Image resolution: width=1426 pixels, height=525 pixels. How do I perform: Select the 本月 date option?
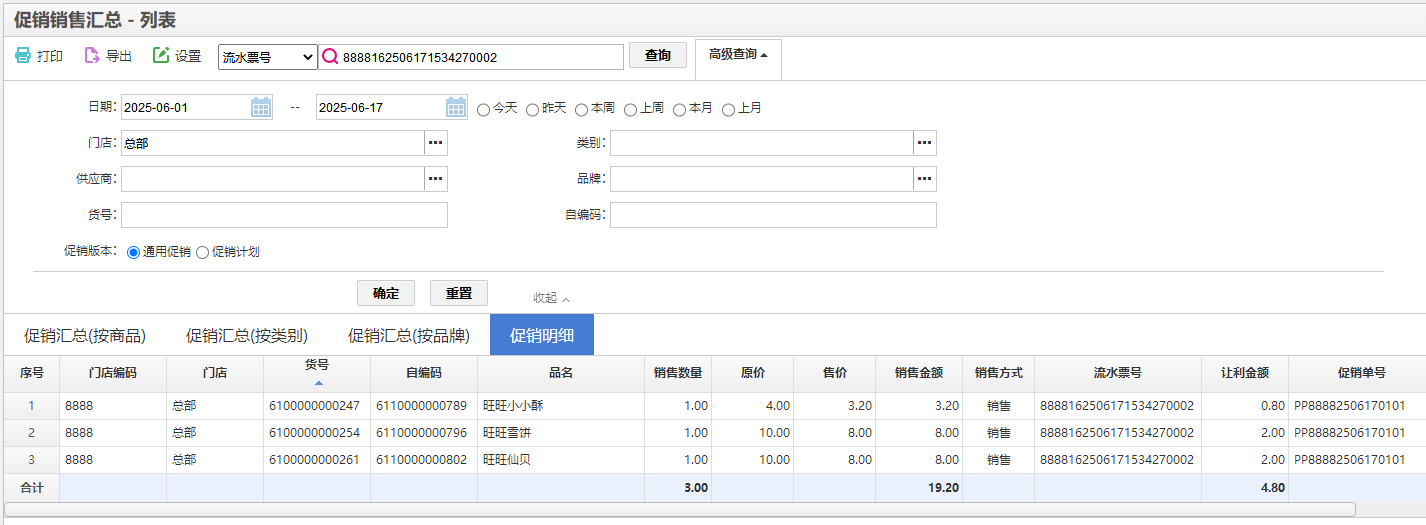pos(680,109)
